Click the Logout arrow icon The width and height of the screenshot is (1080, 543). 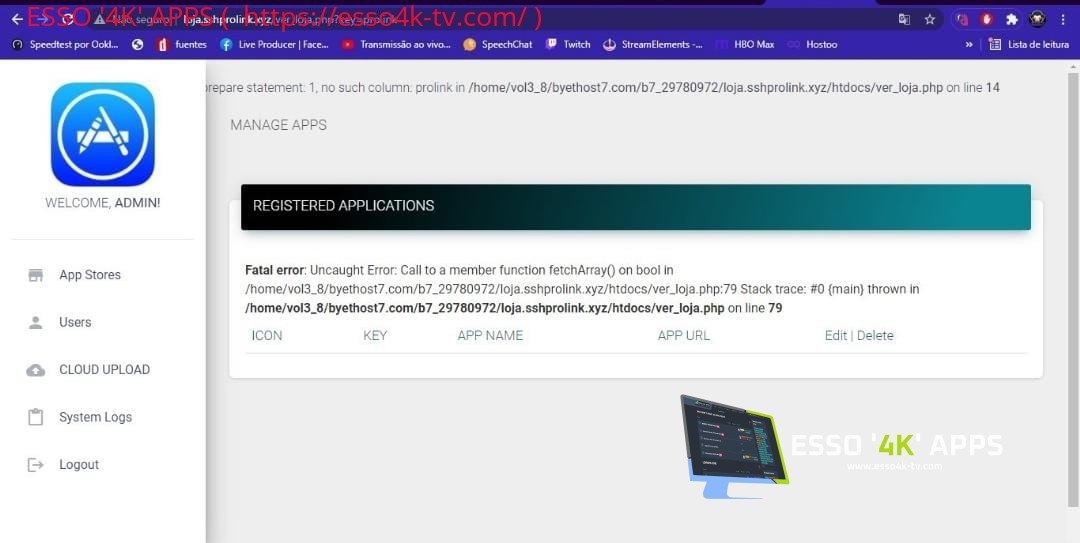(36, 465)
